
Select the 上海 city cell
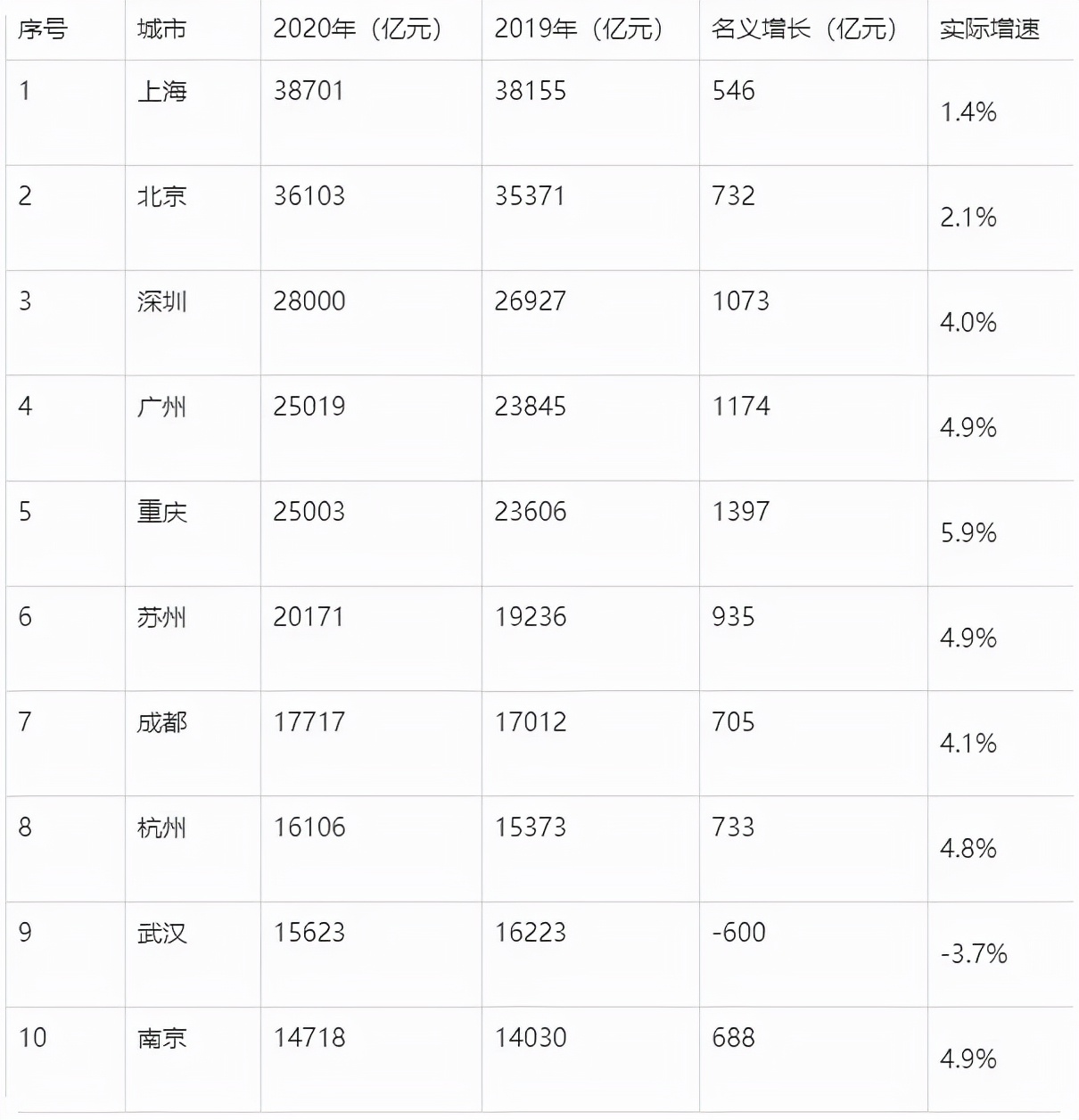point(161,91)
